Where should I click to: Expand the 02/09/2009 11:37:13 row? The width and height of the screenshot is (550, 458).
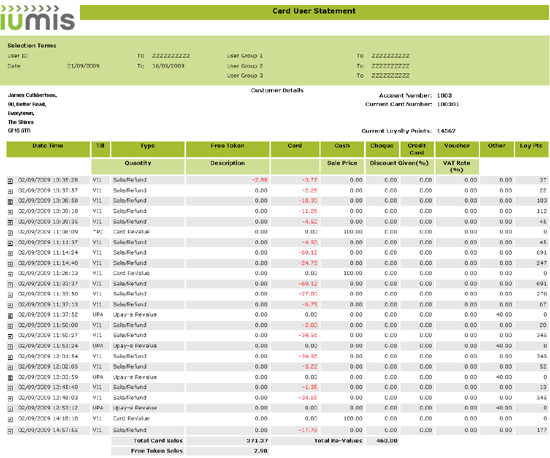(11, 305)
